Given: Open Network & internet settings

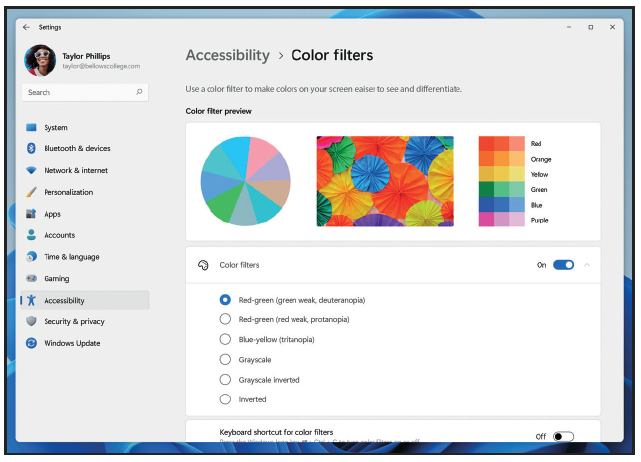Looking at the screenshot, I should (85, 170).
